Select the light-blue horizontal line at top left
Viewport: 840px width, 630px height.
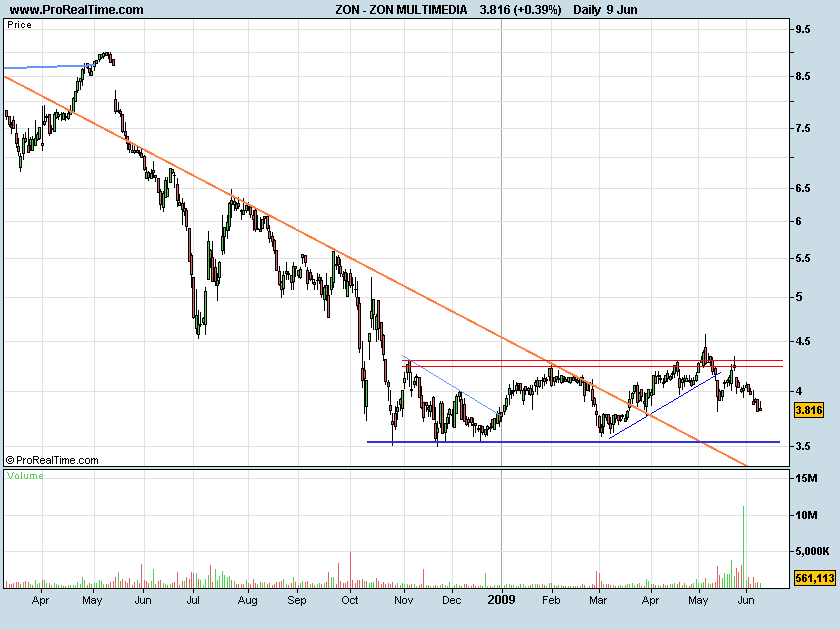(48, 67)
